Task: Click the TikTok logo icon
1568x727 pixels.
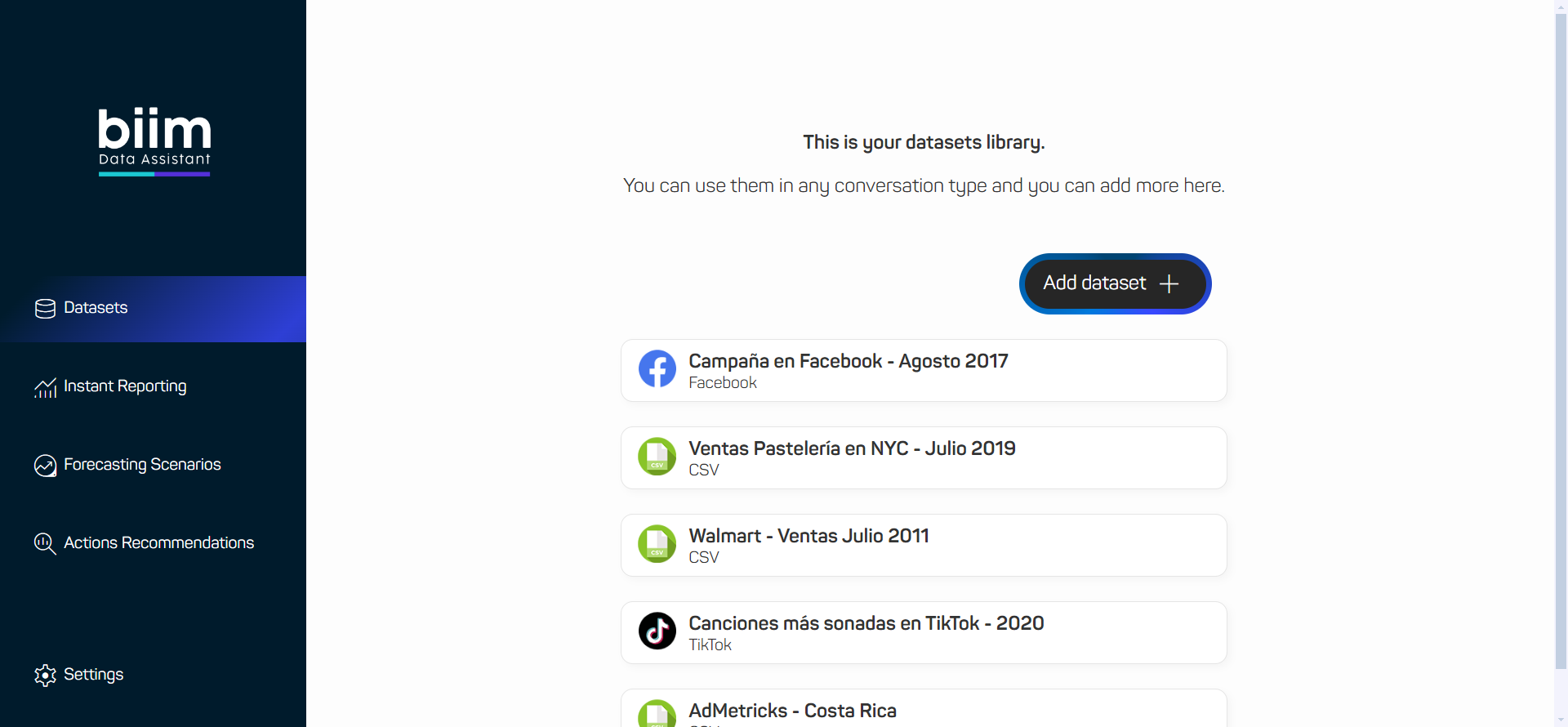Action: [657, 631]
